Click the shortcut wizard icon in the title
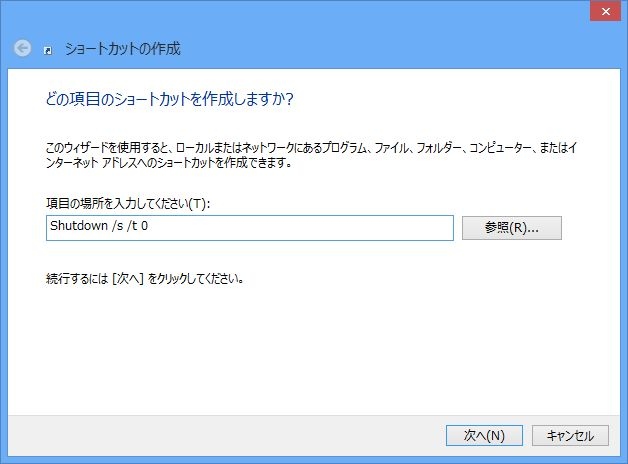Viewport: 628px width, 464px height. tap(49, 49)
